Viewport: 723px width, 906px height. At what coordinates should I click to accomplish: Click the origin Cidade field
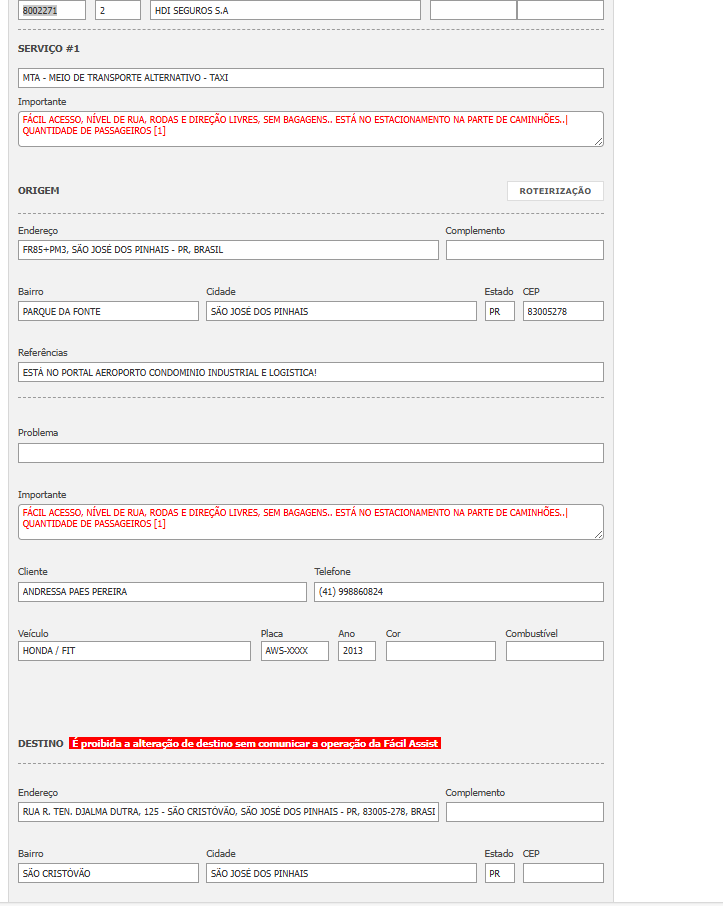[341, 311]
